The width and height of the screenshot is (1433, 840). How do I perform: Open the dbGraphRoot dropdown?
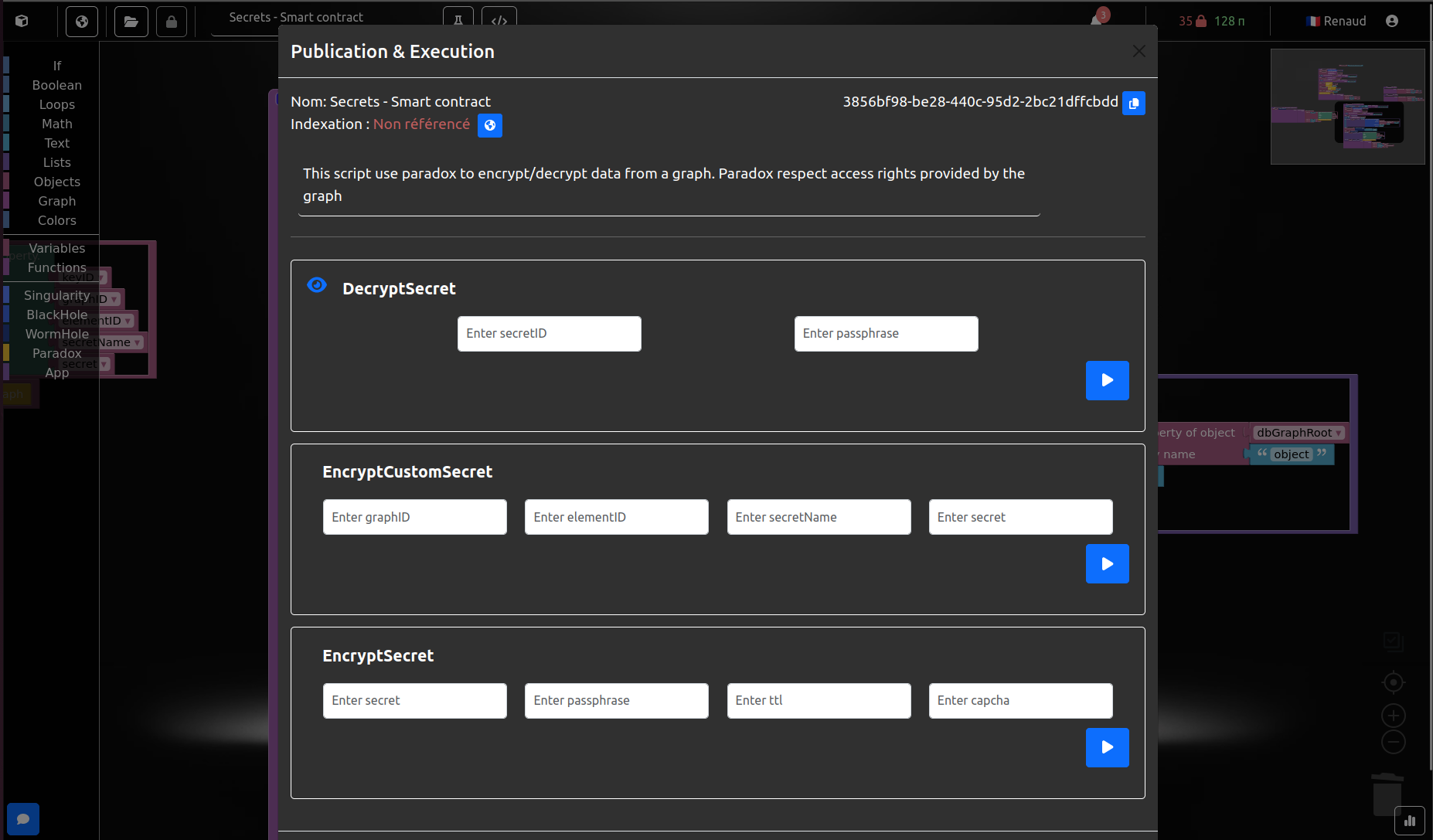click(1299, 433)
